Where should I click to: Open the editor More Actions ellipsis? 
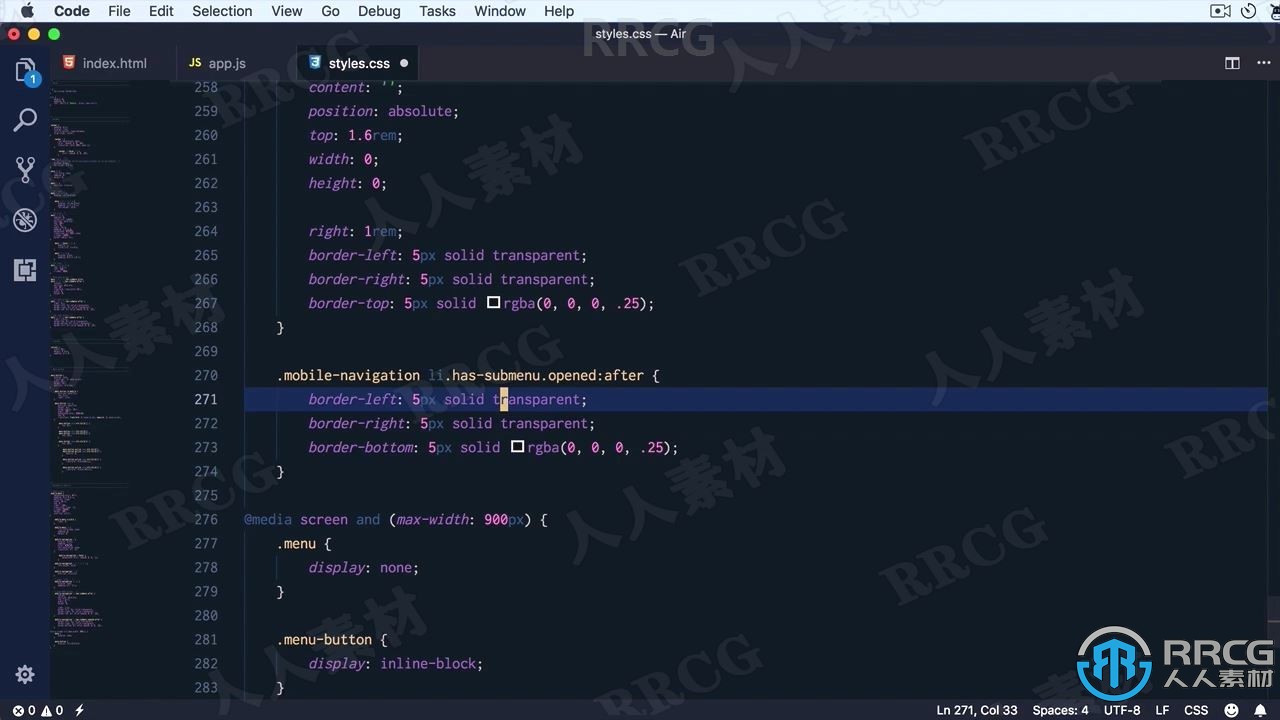tap(1263, 63)
